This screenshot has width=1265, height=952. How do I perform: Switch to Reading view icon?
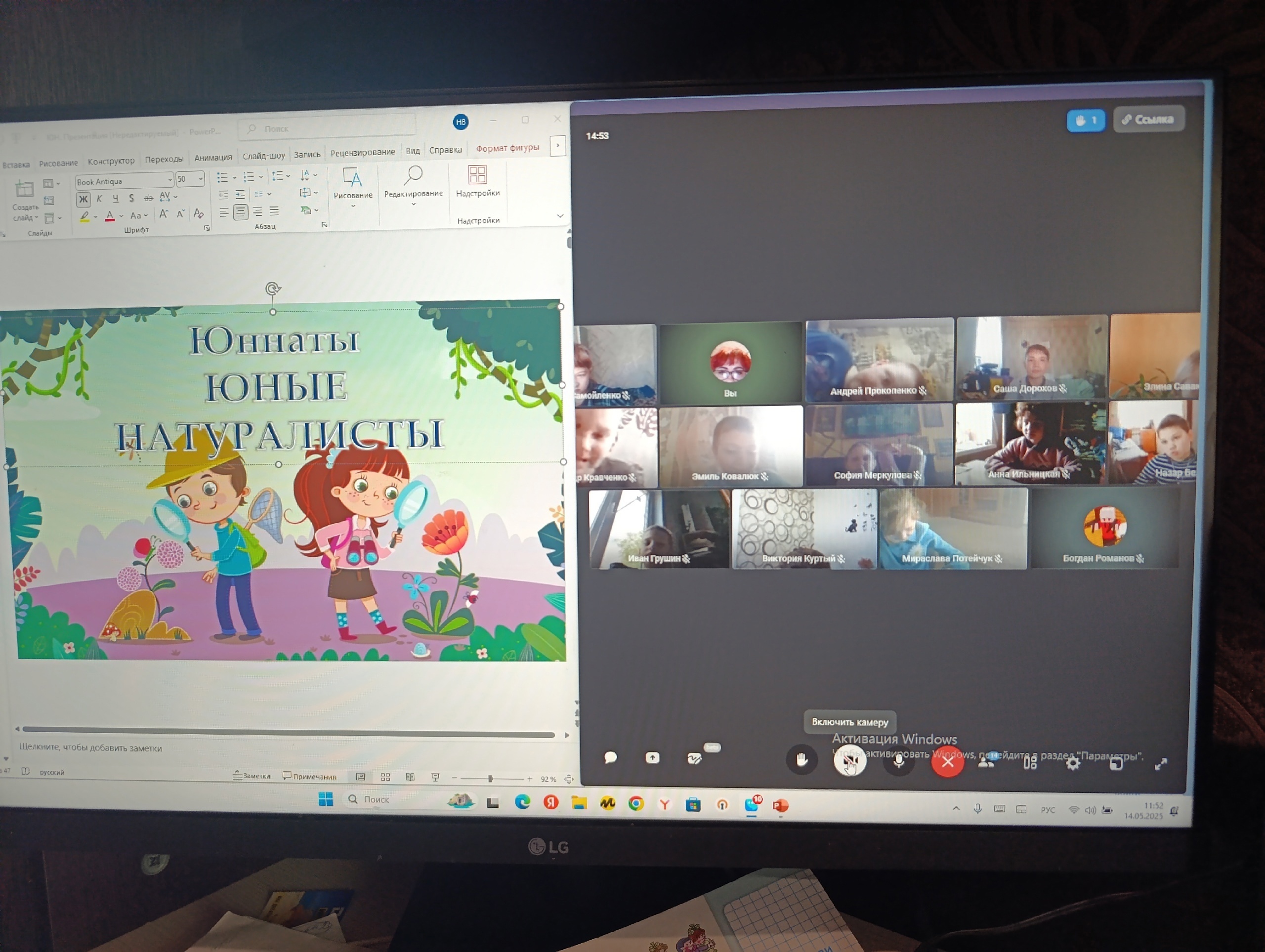tap(410, 777)
